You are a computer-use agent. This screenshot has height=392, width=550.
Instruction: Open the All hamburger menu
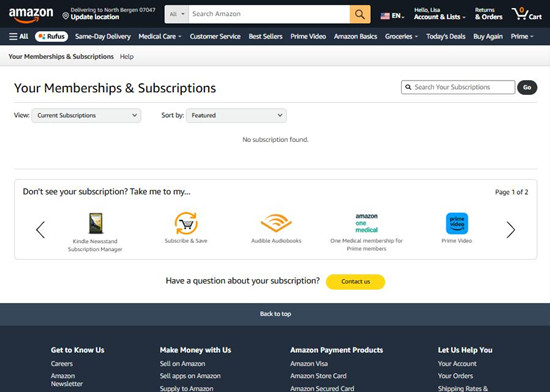(x=19, y=36)
